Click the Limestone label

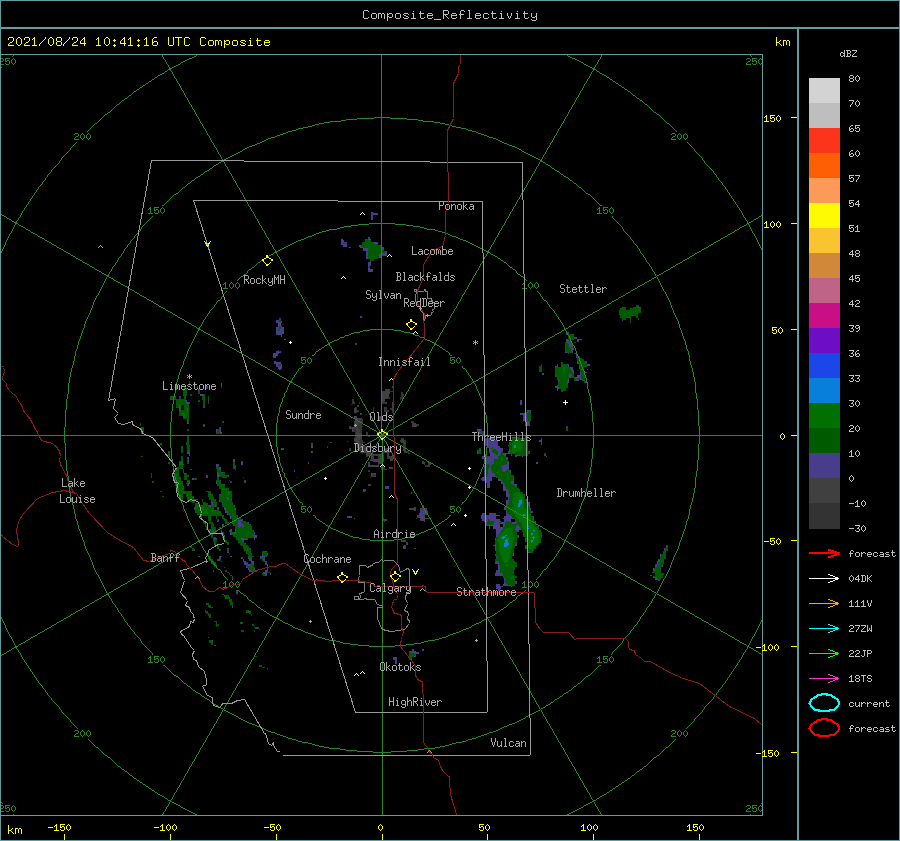pos(189,386)
